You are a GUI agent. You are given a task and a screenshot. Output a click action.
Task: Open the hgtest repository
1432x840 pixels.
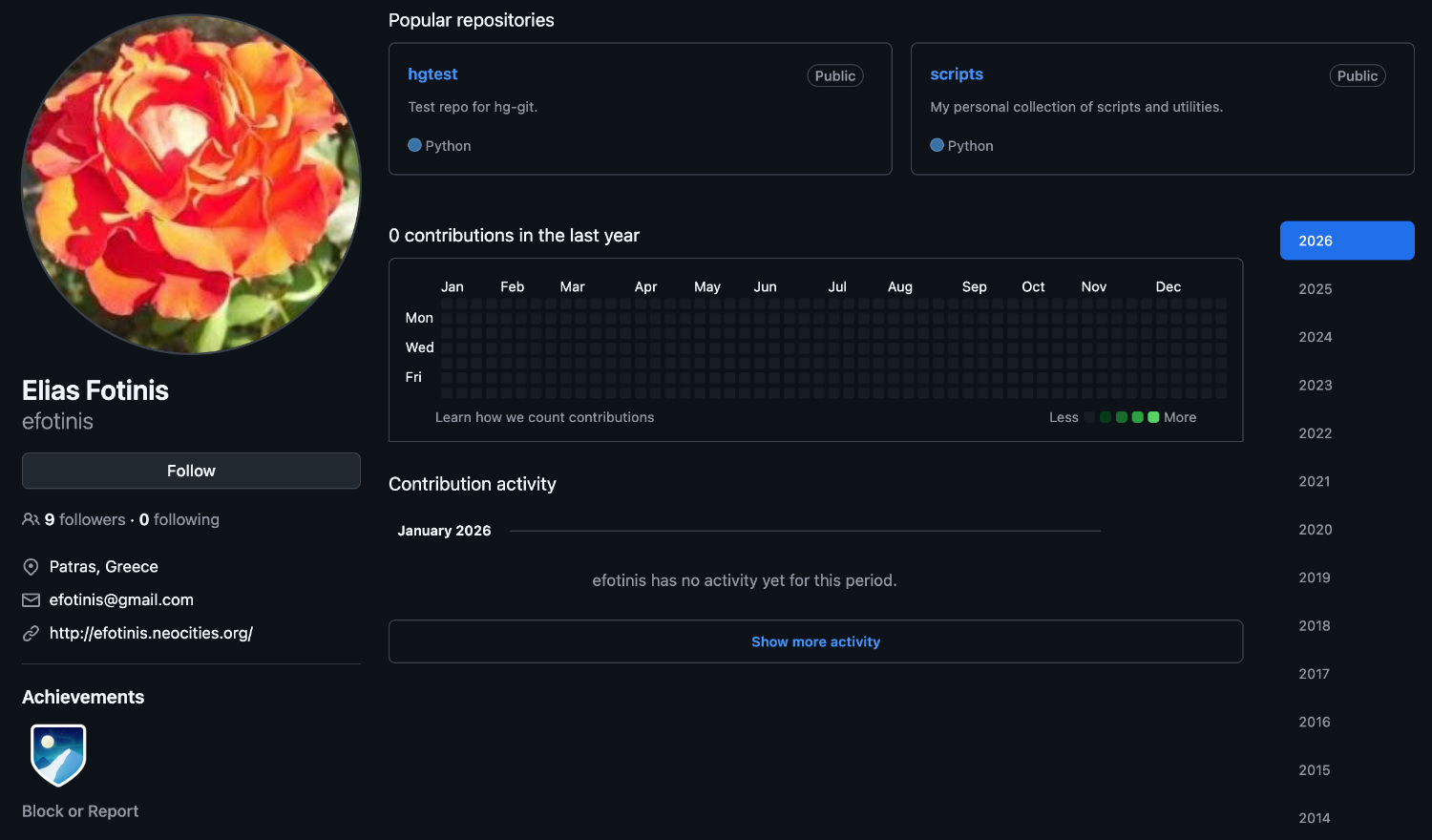click(x=432, y=74)
